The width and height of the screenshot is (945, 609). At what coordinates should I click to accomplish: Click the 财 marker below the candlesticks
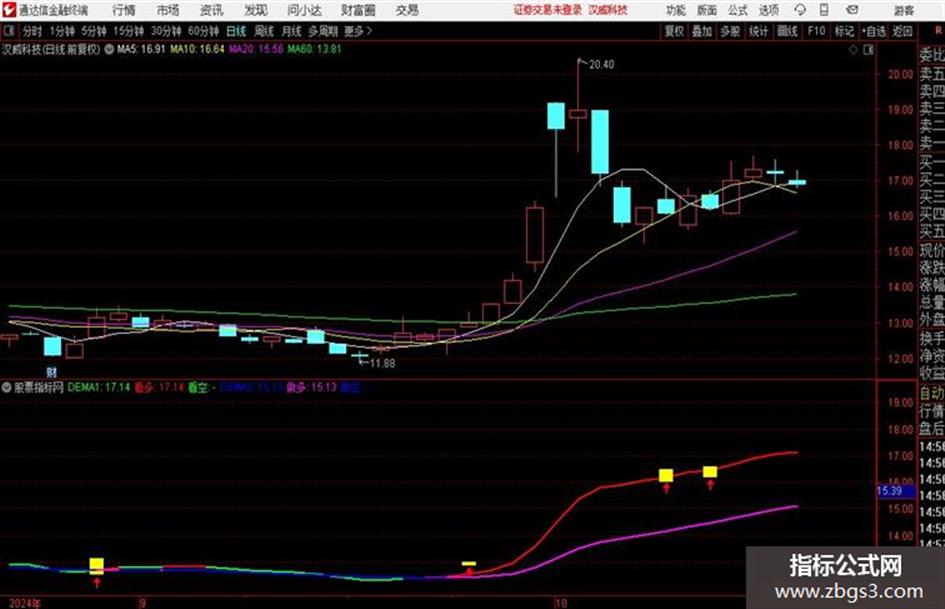[52, 372]
